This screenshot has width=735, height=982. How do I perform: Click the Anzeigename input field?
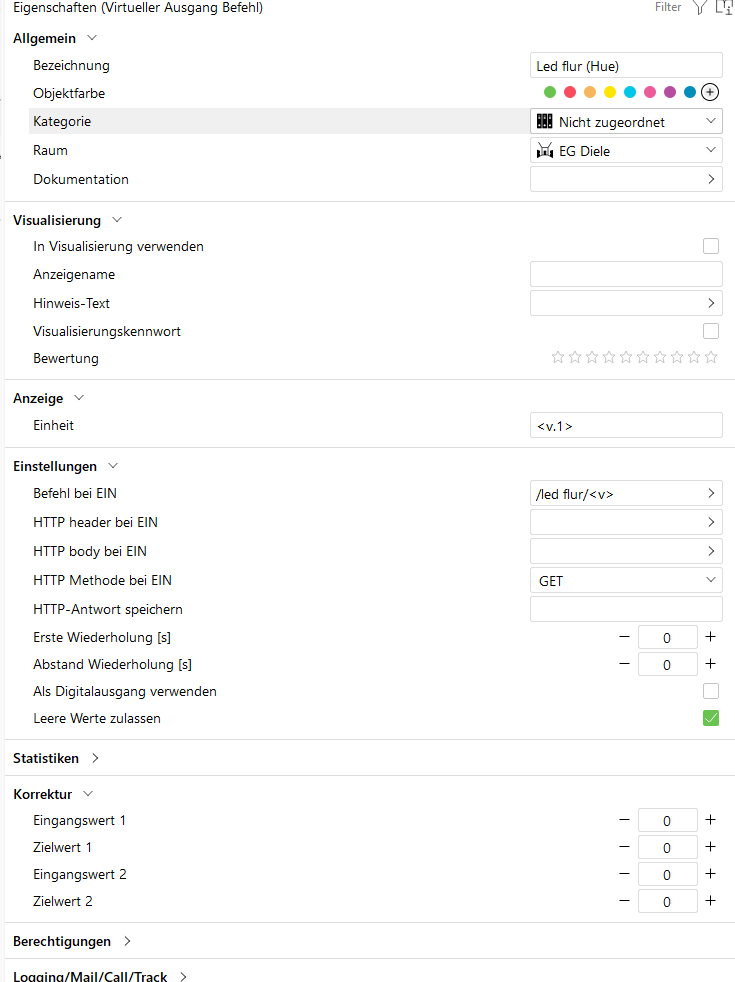(x=626, y=275)
